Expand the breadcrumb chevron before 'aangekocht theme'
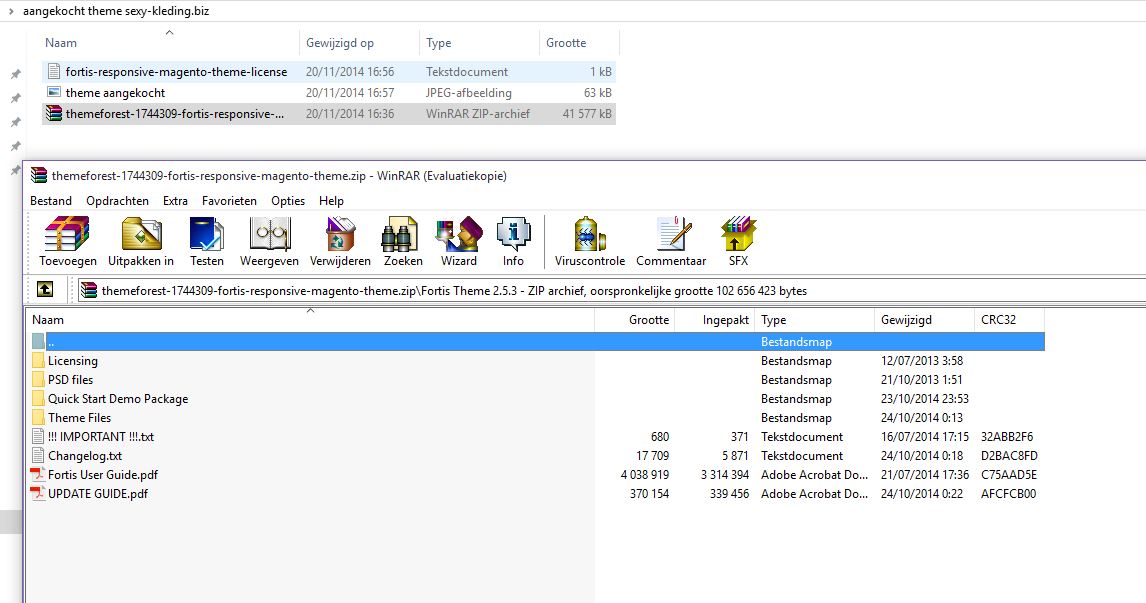This screenshot has height=603, width=1146. click(x=11, y=11)
